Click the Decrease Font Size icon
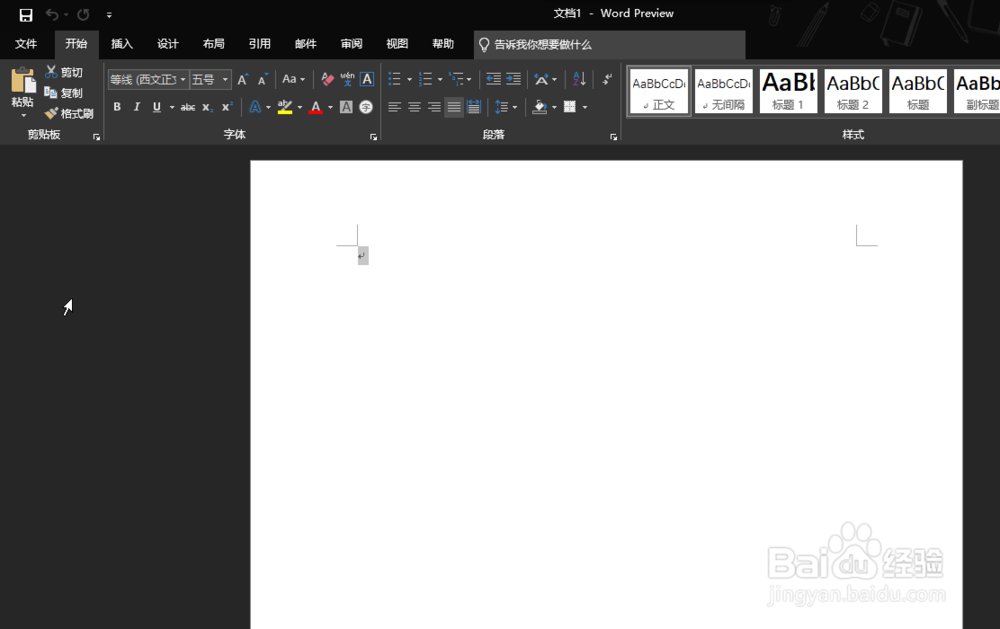1000x629 pixels. (x=262, y=80)
